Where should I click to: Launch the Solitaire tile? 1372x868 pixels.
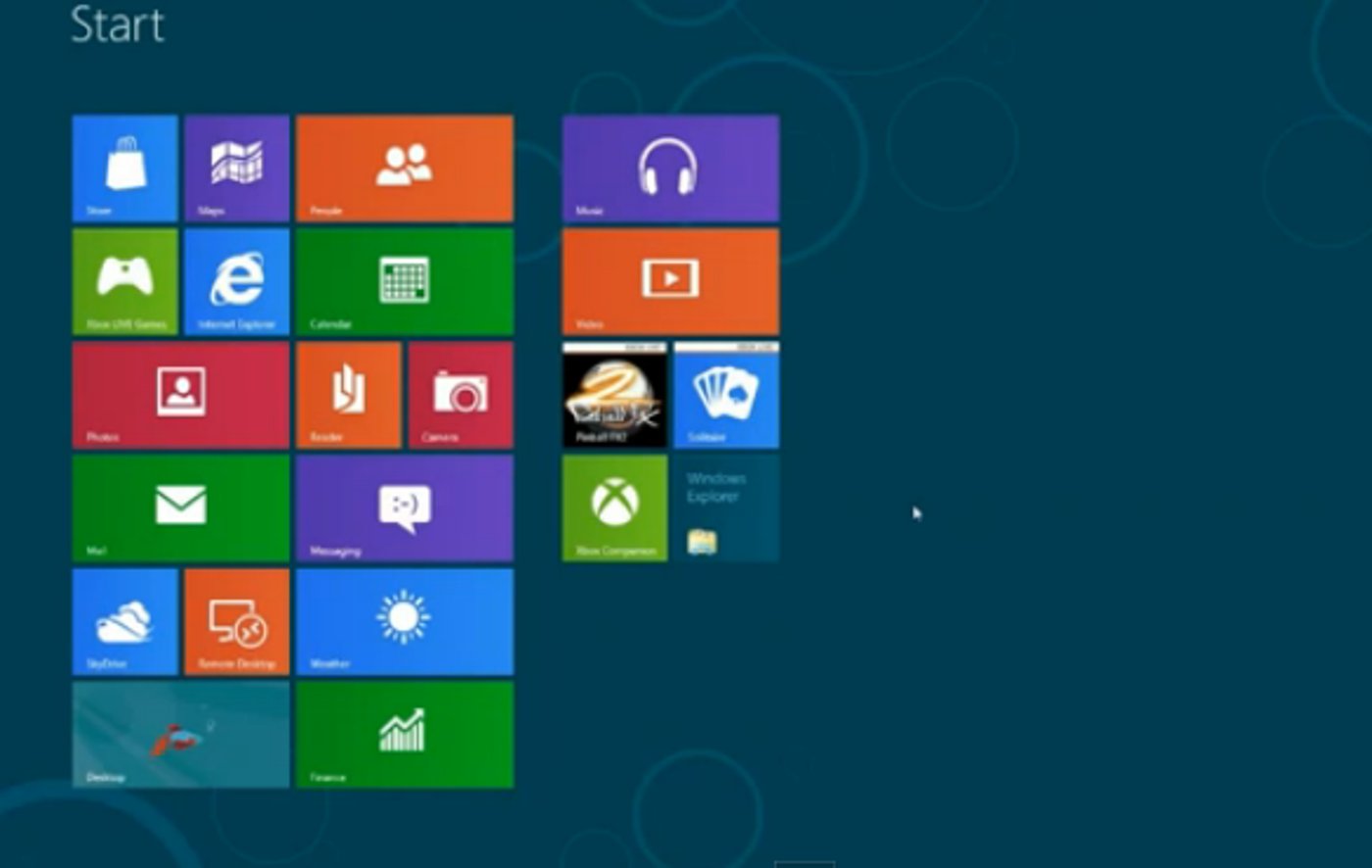(727, 395)
